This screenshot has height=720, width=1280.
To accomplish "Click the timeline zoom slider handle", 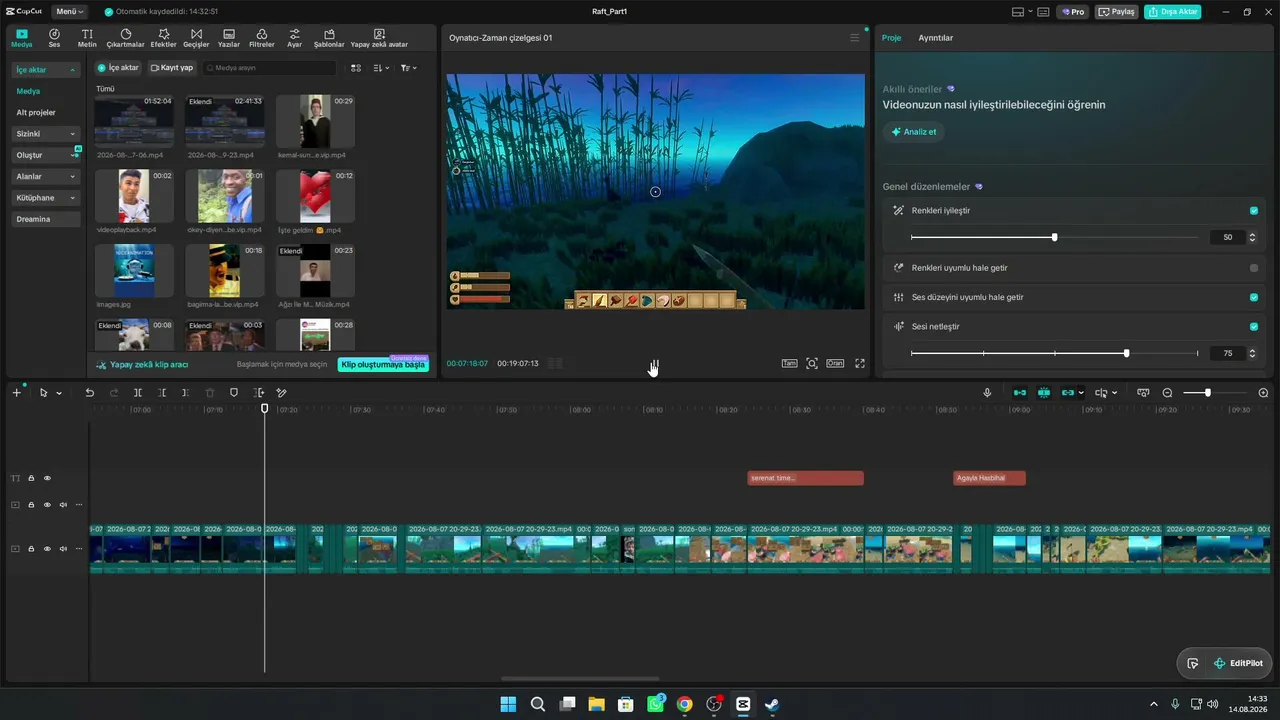I will pos(1208,393).
